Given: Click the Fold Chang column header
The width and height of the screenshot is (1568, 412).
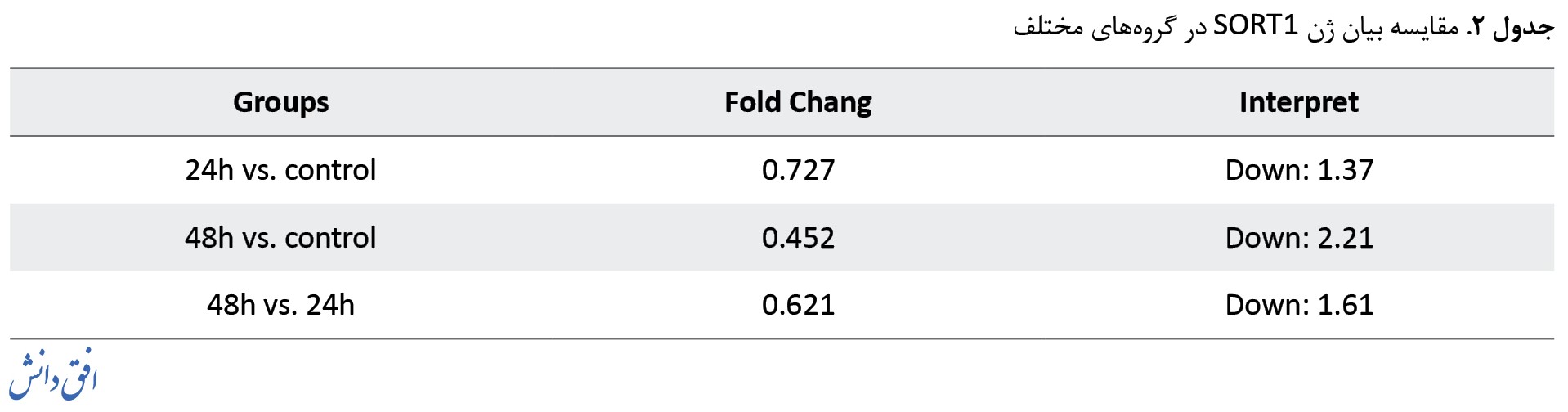Looking at the screenshot, I should pyautogui.click(x=798, y=102).
